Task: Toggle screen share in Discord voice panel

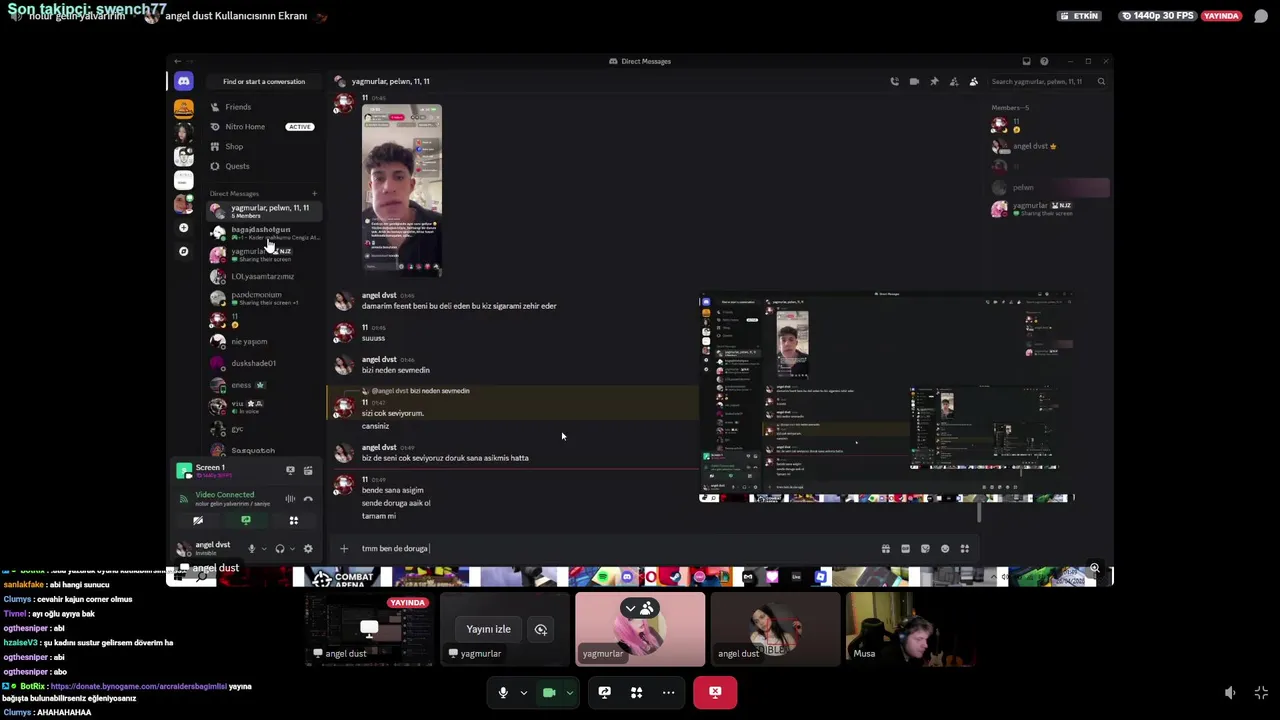Action: point(246,520)
